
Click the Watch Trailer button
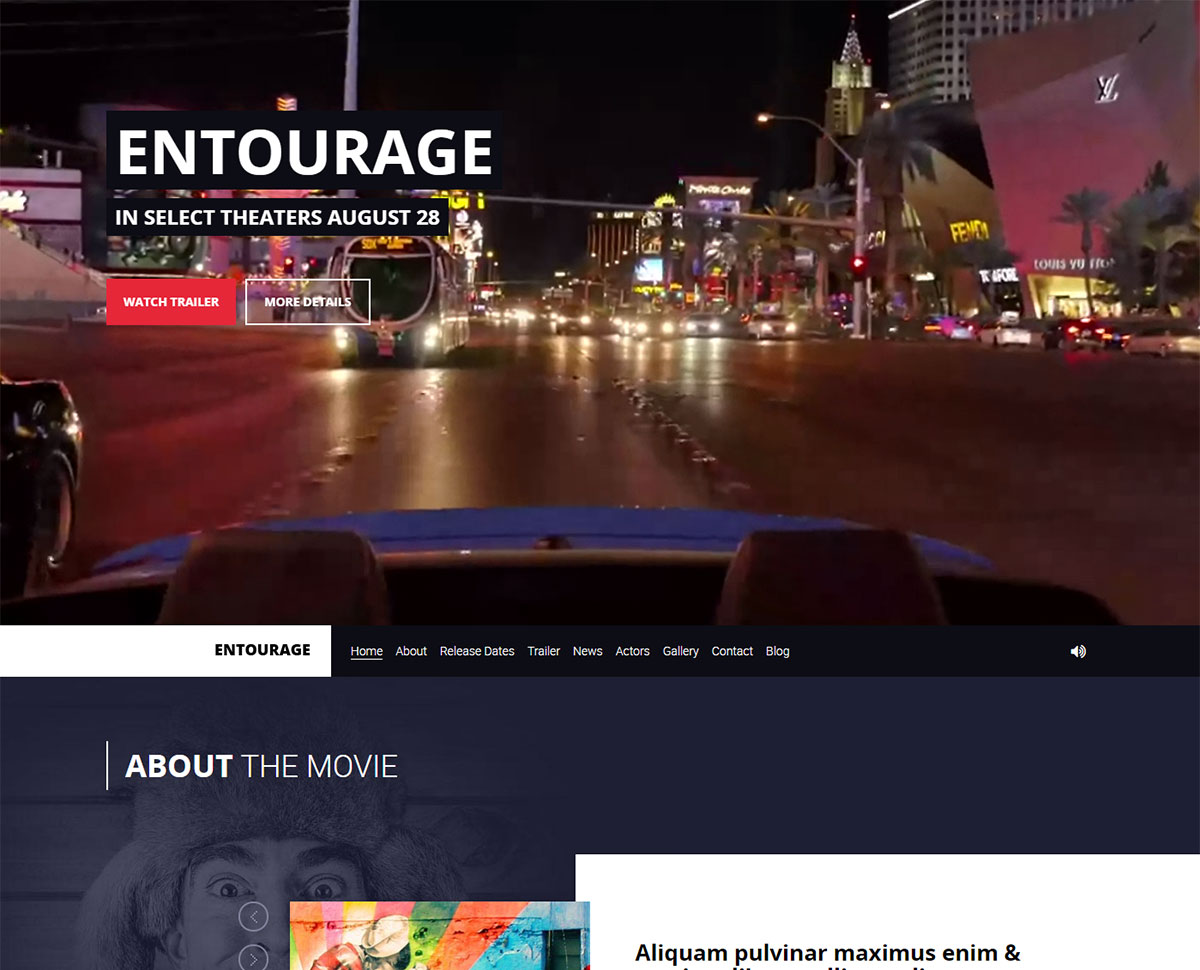click(171, 302)
